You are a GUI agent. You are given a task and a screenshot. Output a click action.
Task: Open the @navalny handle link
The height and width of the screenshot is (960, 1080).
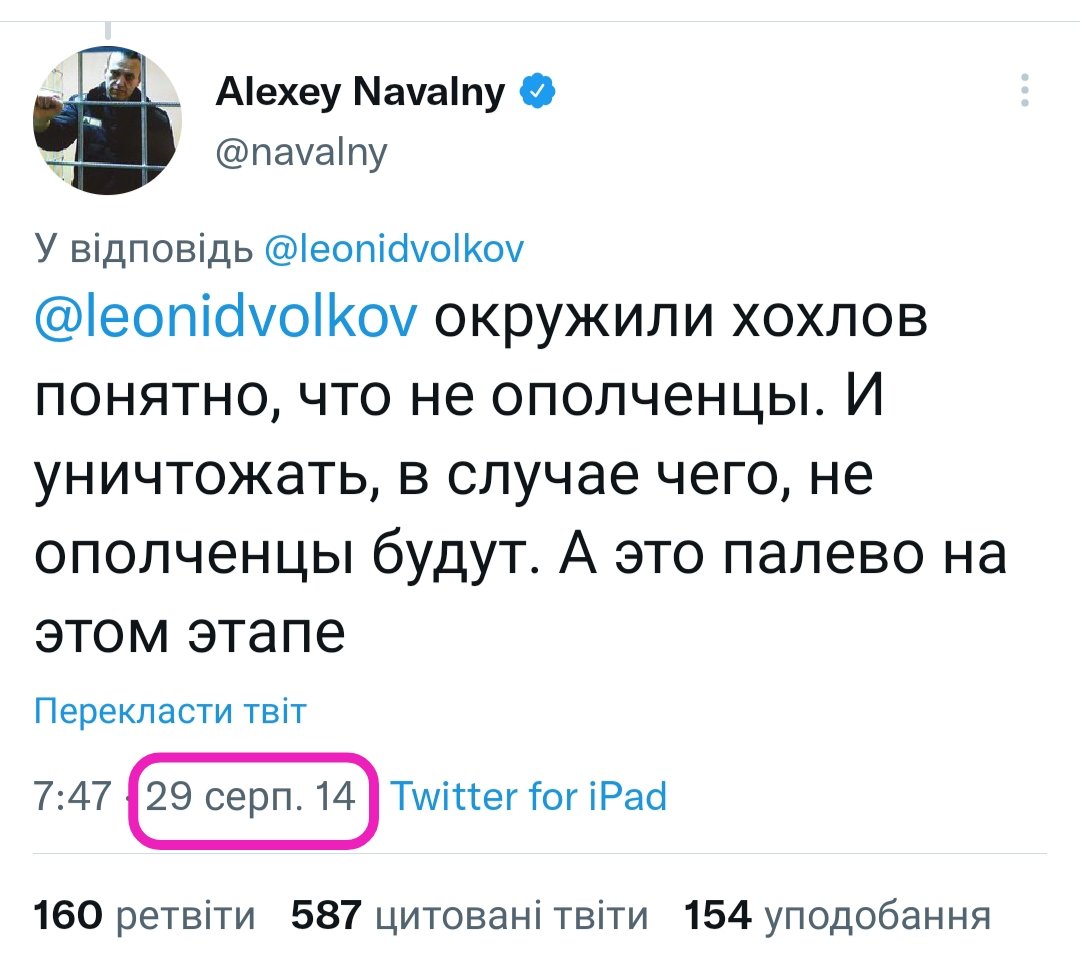[301, 153]
